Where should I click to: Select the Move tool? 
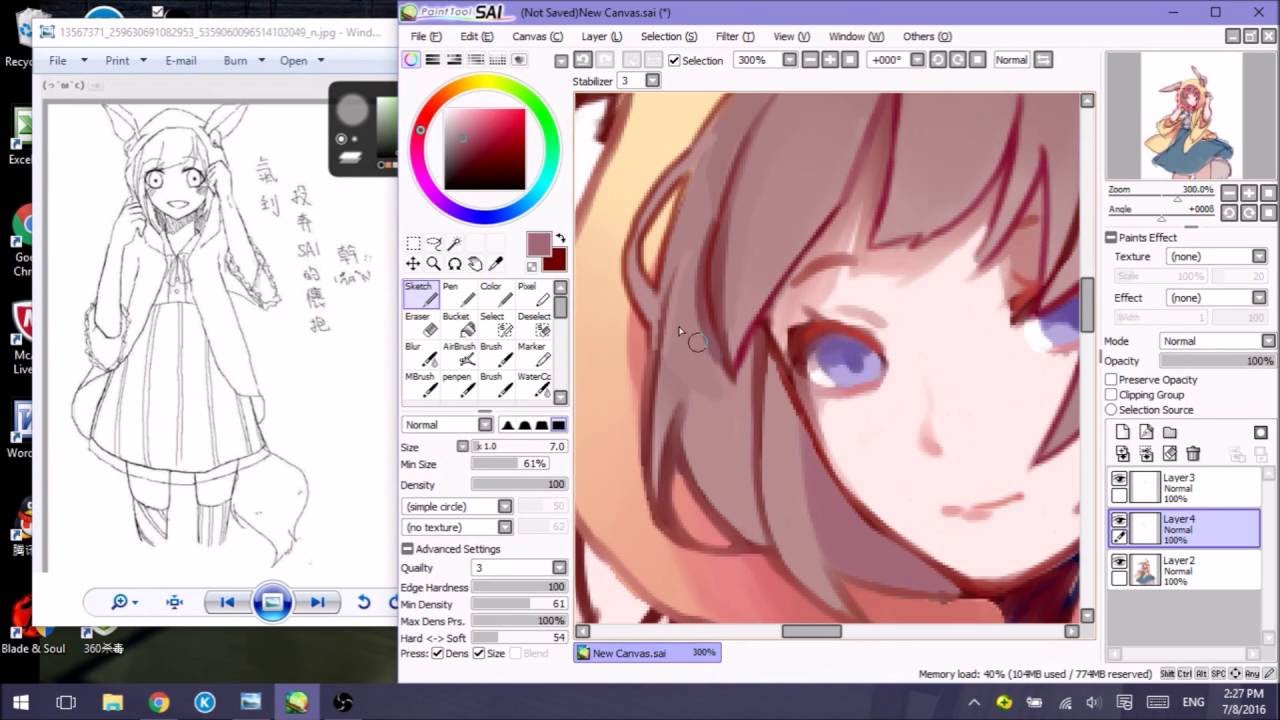[x=413, y=264]
